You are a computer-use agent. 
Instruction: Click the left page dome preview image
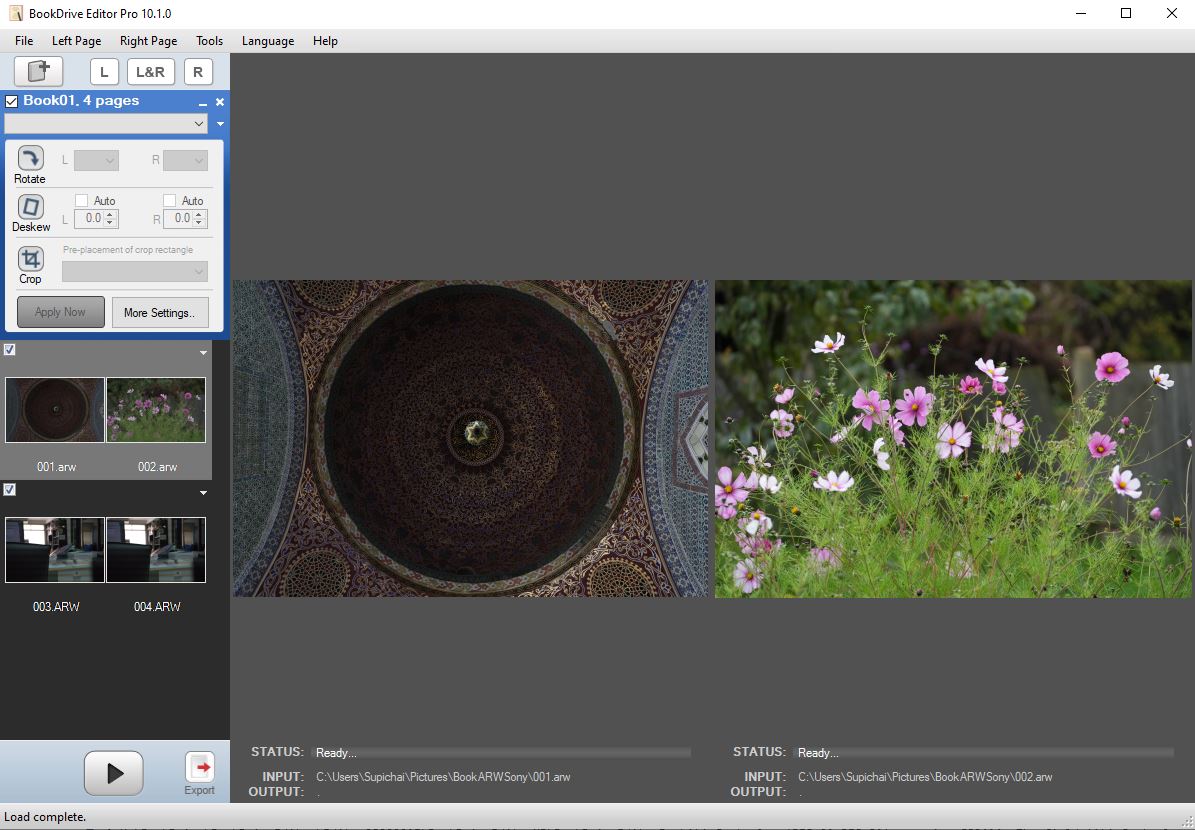pos(470,438)
